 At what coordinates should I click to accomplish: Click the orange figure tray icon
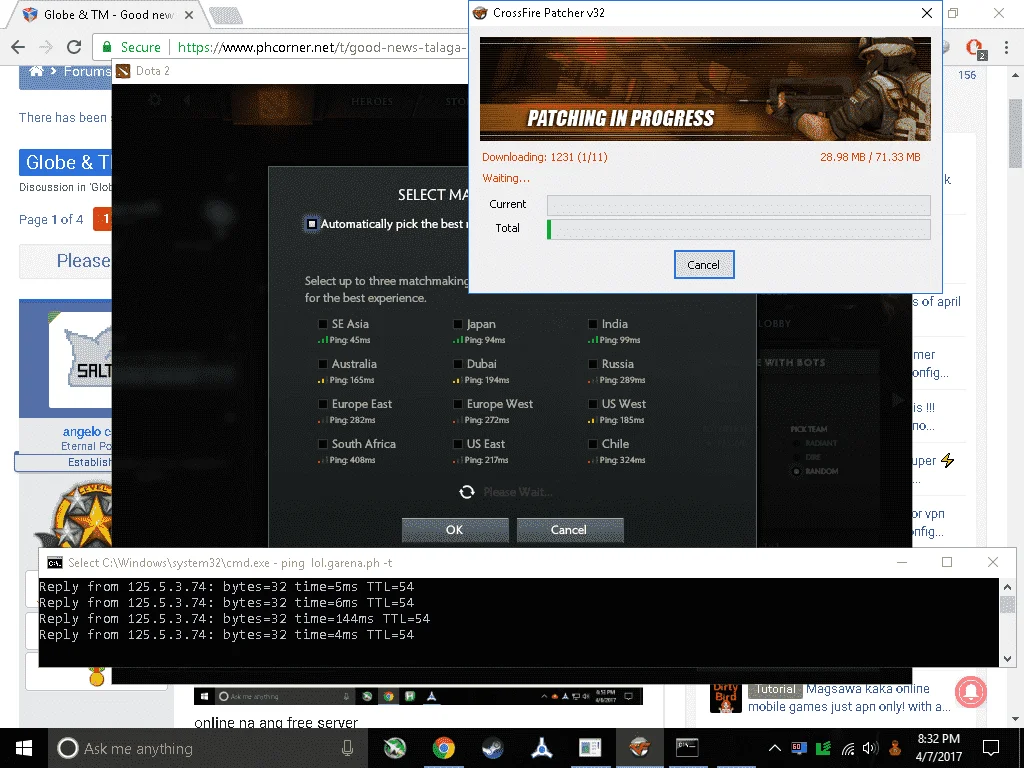(895, 748)
